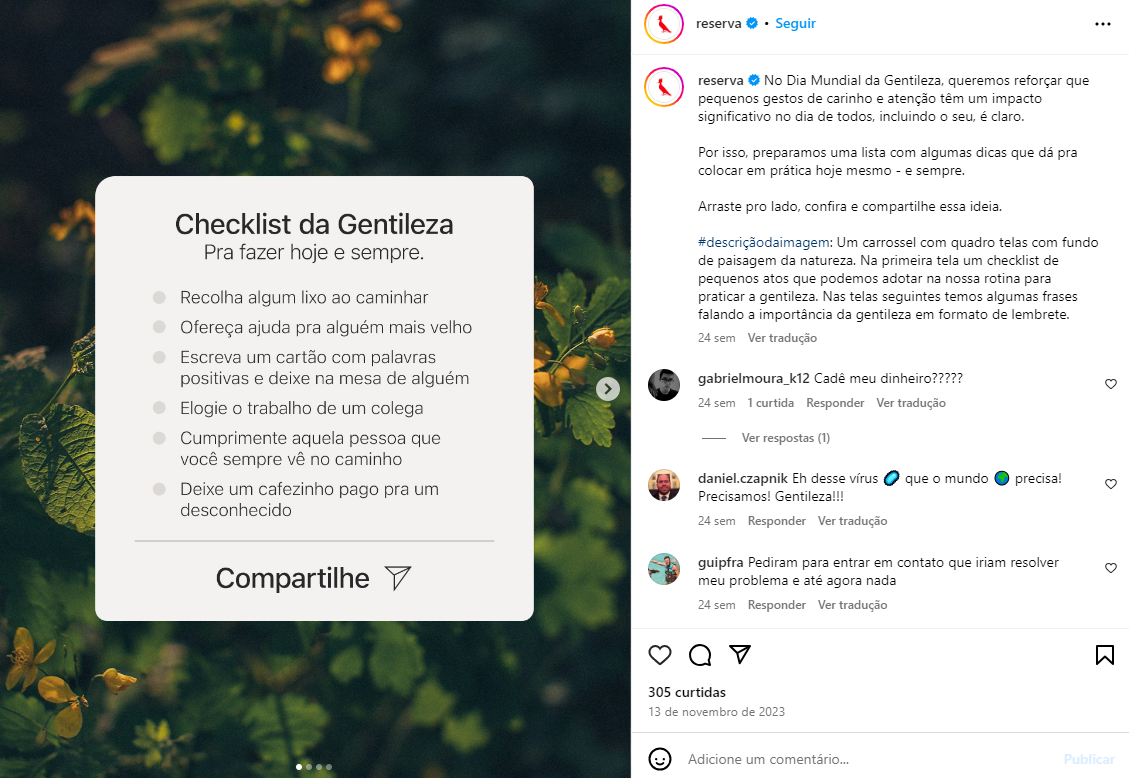The width and height of the screenshot is (1129, 778).
Task: Open the emoji picker in comment box
Action: coord(660,759)
